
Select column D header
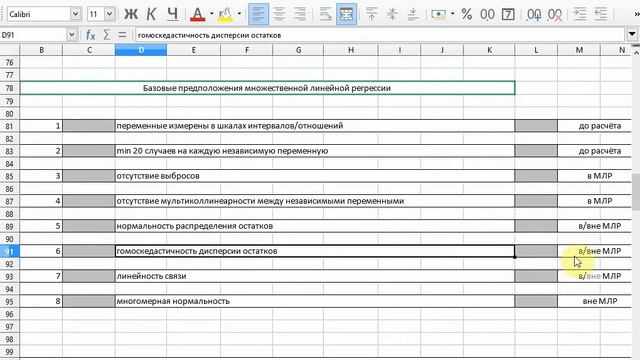tap(141, 50)
